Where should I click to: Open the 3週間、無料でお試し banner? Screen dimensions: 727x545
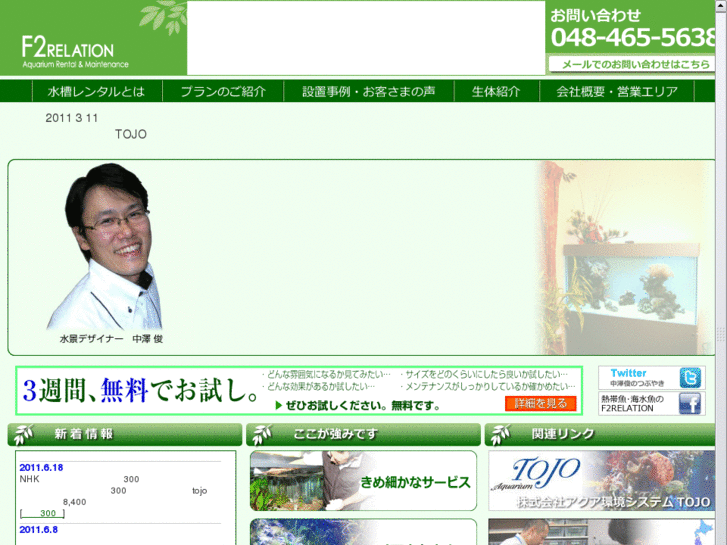pos(299,391)
